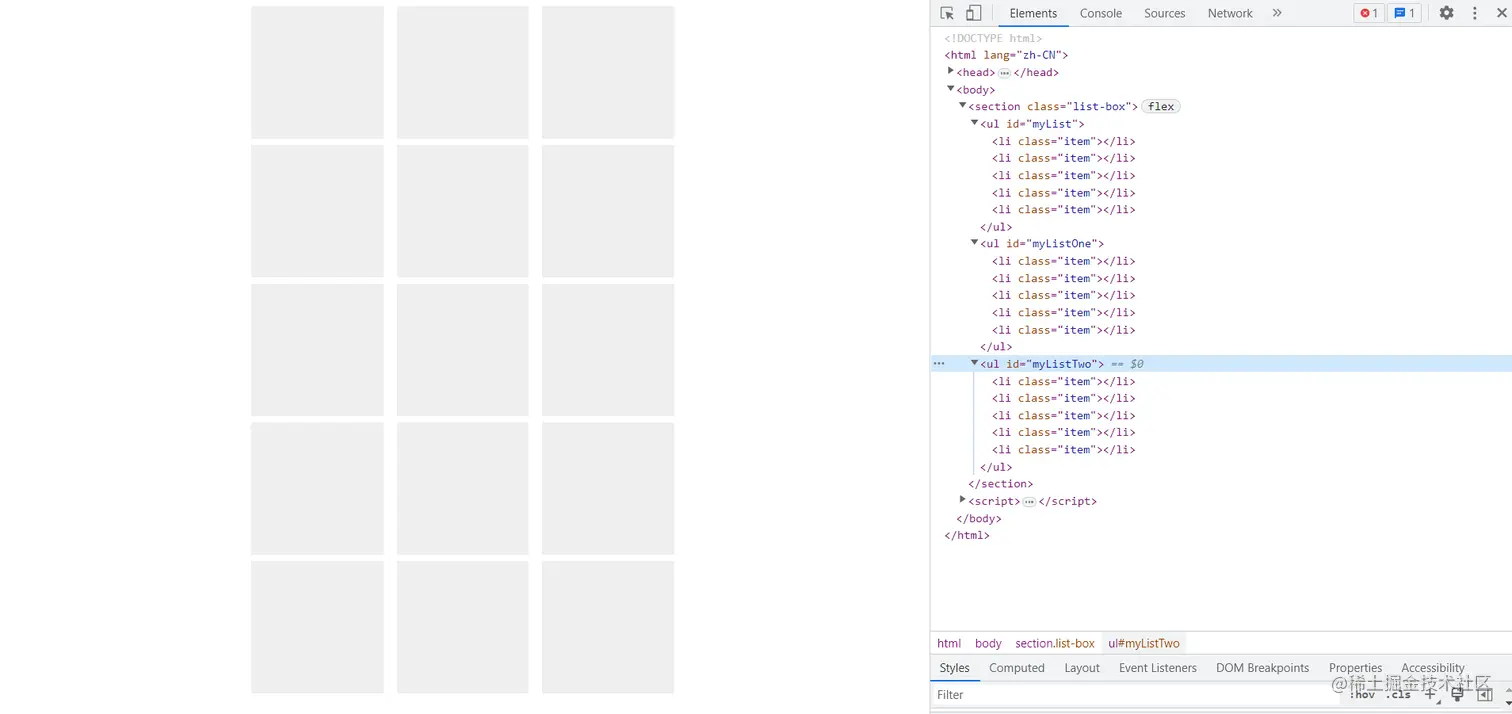Show more DevTools tabs via double chevron
The width and height of the screenshot is (1512, 714).
1277,13
